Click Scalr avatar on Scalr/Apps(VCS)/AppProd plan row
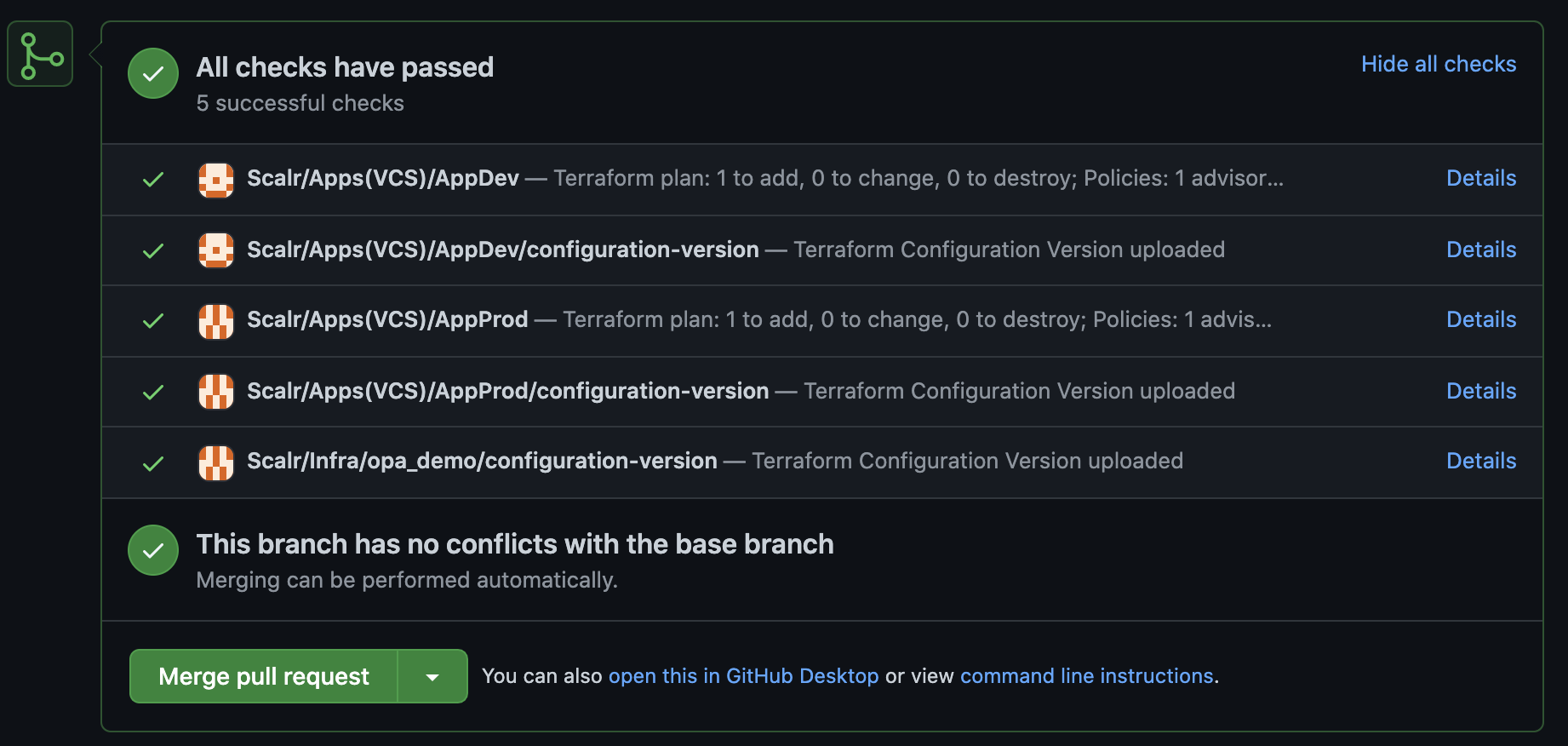The width and height of the screenshot is (1568, 746). click(x=216, y=321)
